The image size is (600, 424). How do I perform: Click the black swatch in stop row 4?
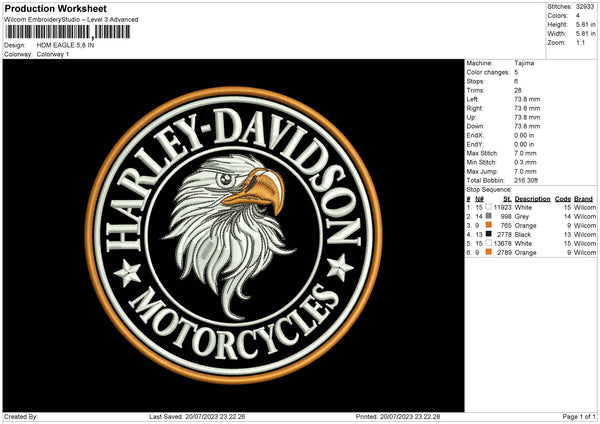[x=488, y=234]
